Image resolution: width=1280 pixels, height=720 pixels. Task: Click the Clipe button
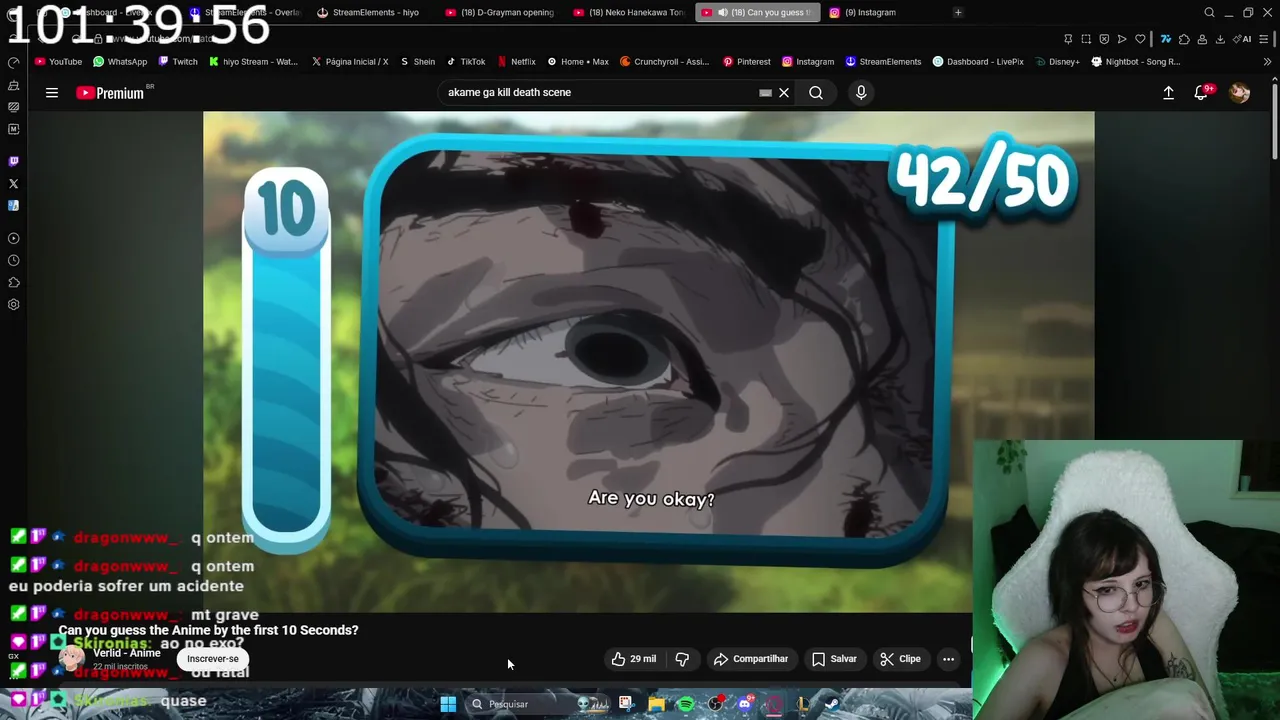click(900, 659)
